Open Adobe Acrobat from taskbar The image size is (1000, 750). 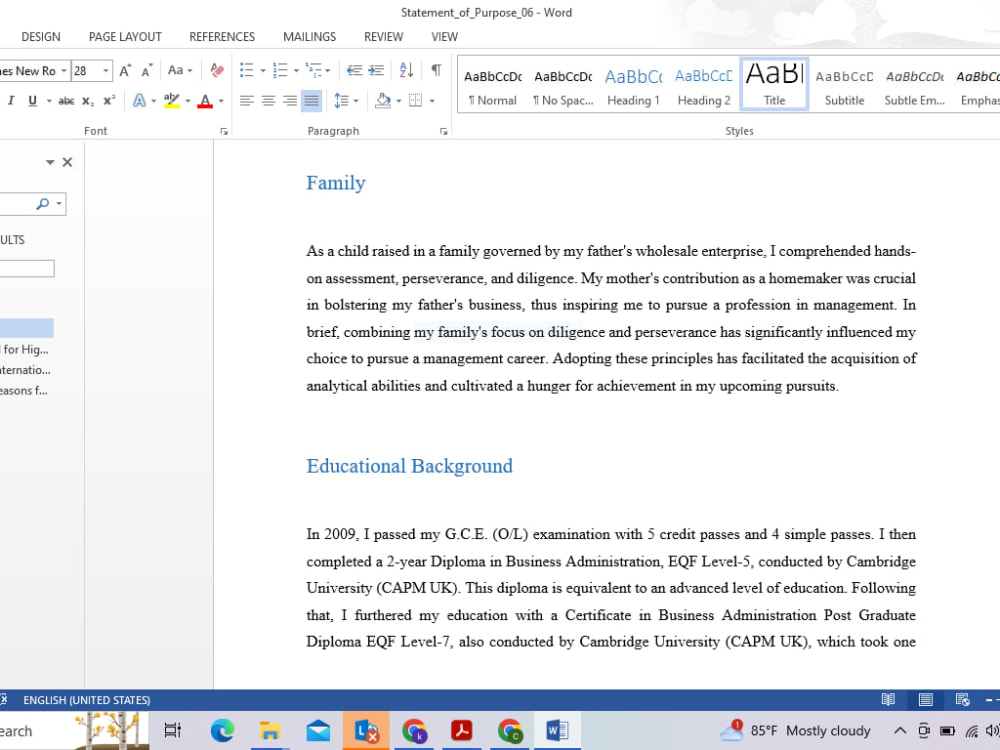[x=462, y=731]
